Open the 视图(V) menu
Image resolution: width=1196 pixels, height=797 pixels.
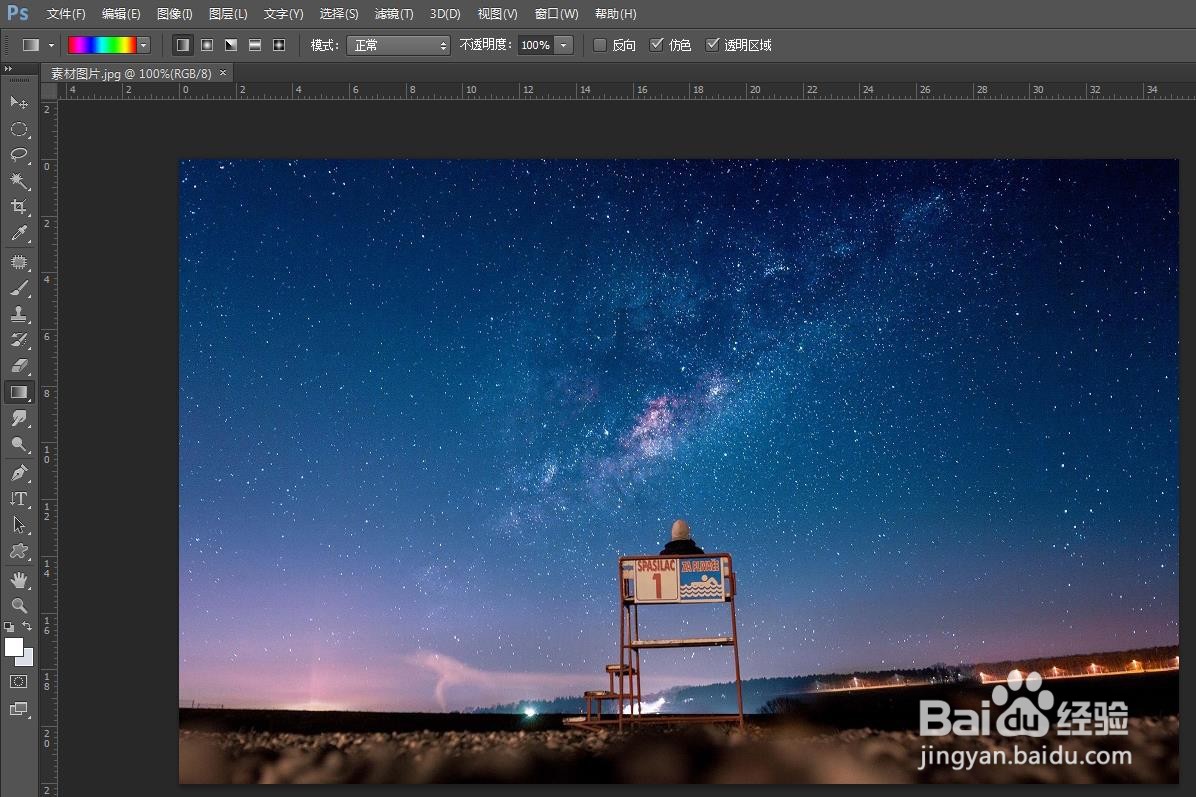[x=497, y=14]
